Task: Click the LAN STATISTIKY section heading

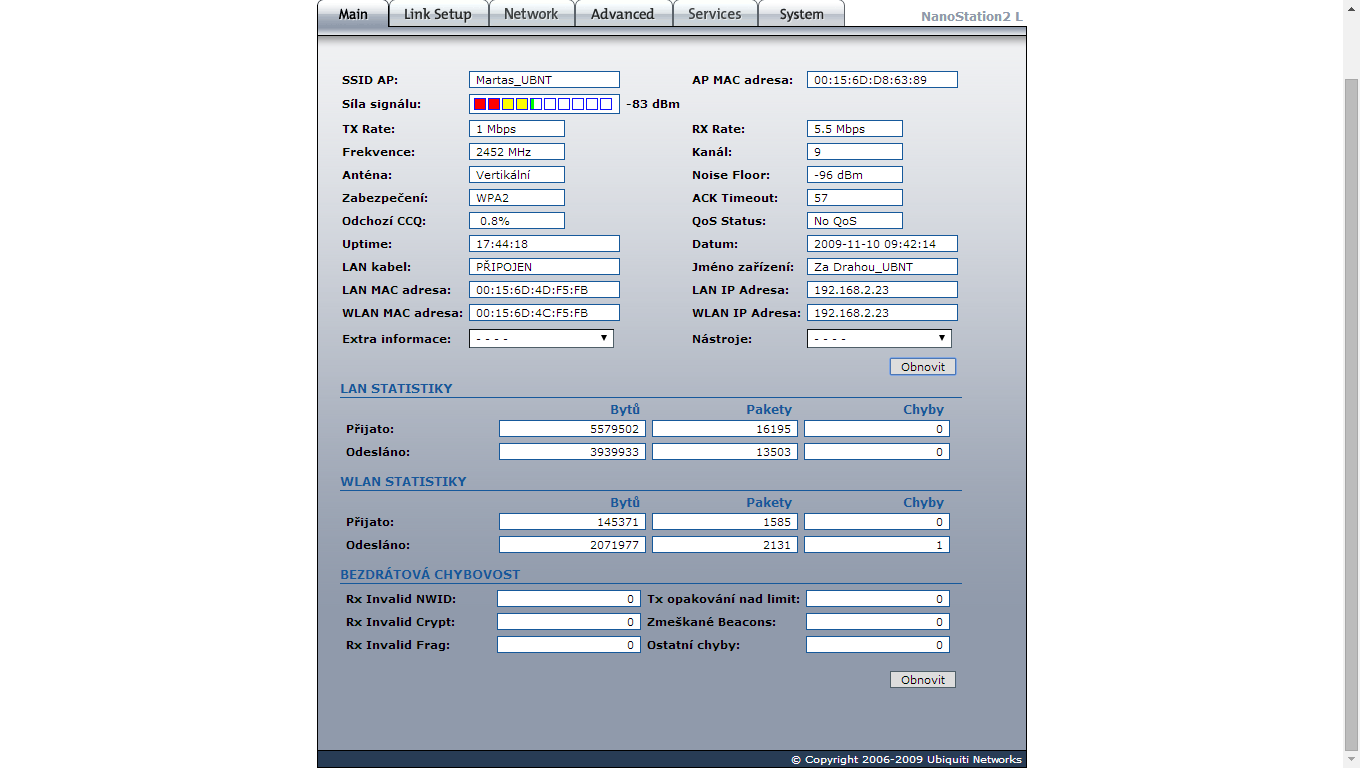Action: click(396, 388)
